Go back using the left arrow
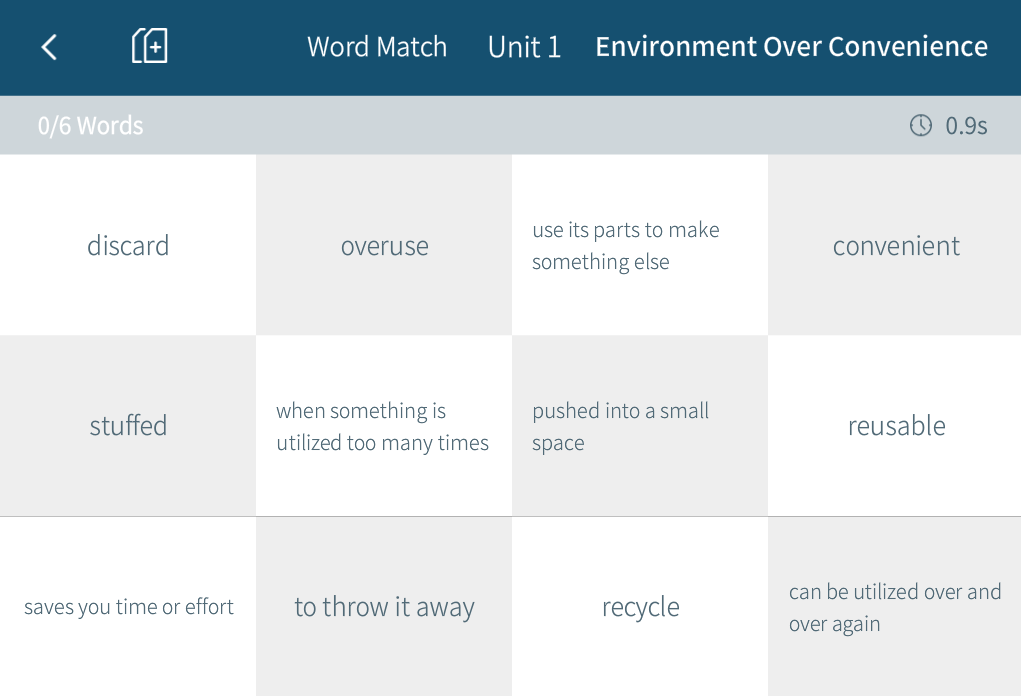The image size is (1021, 697). (49, 47)
